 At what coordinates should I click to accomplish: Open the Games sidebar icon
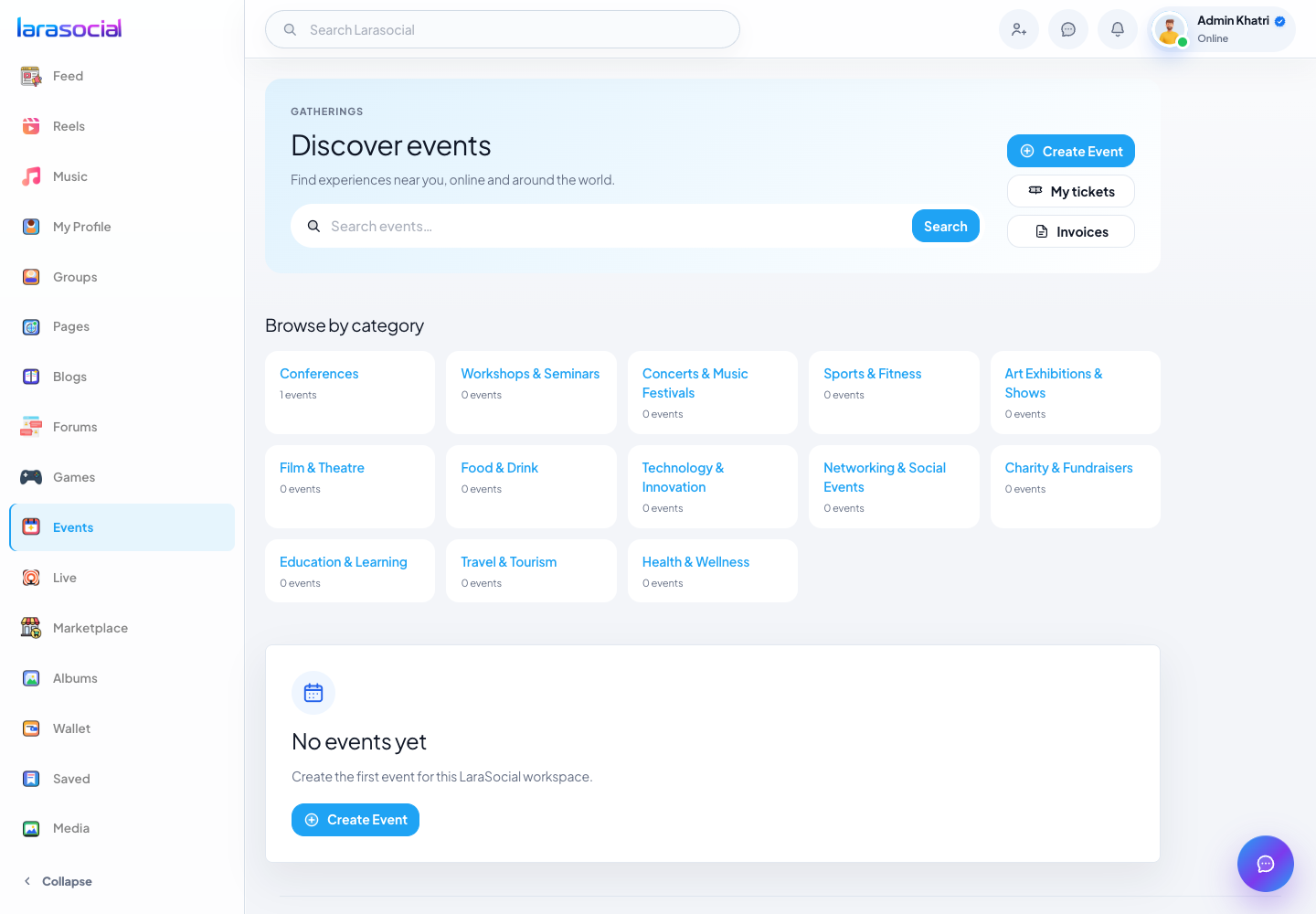point(31,477)
